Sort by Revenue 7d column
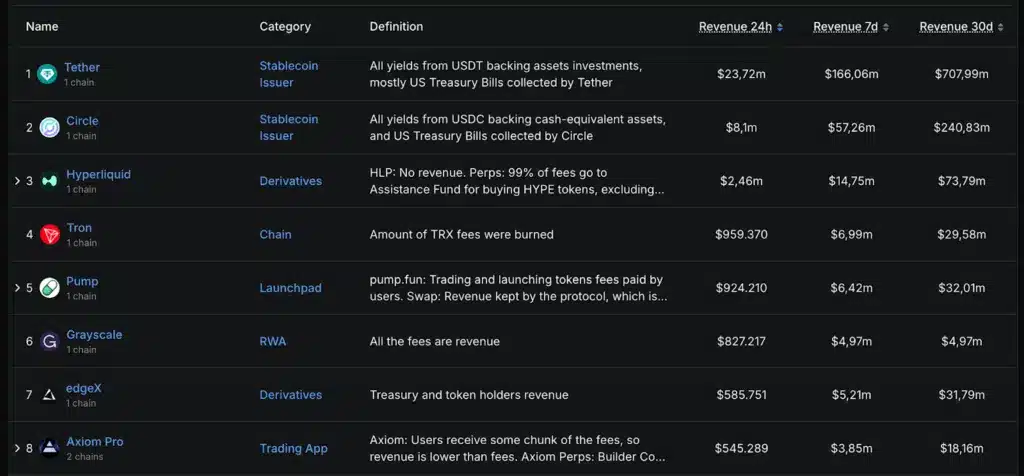 851,27
